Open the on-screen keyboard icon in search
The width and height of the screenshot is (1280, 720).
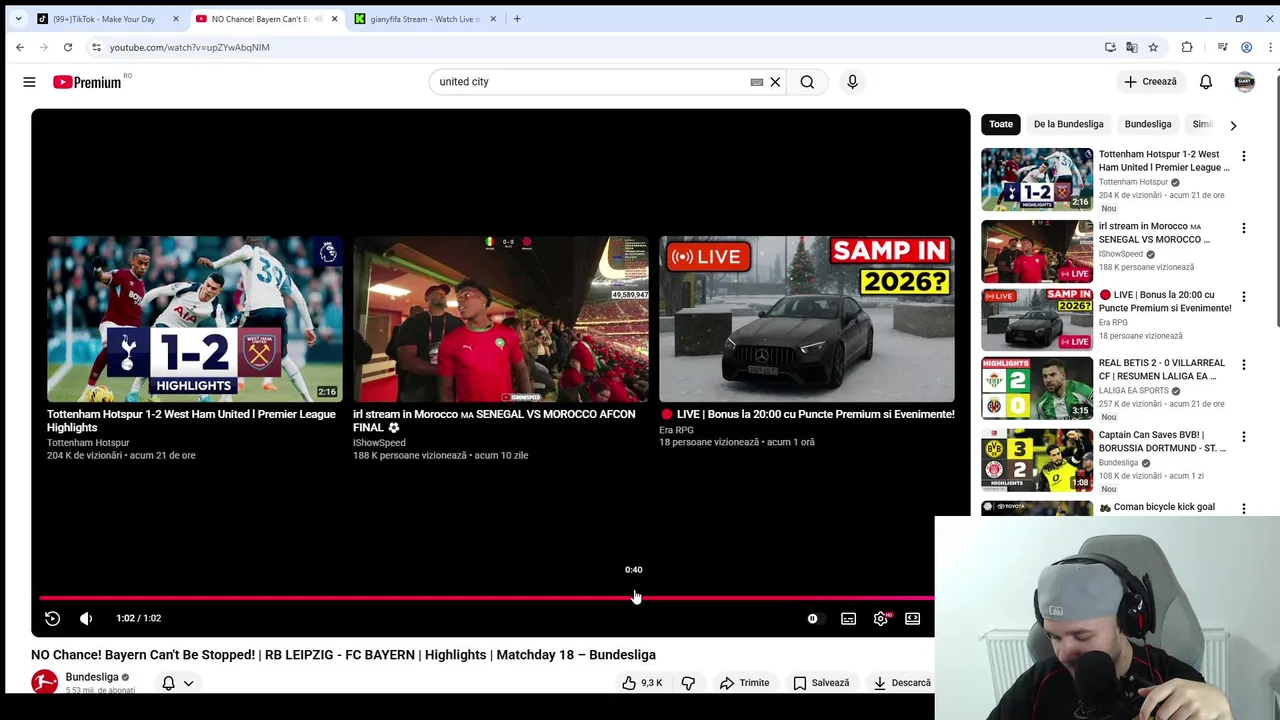pos(757,82)
